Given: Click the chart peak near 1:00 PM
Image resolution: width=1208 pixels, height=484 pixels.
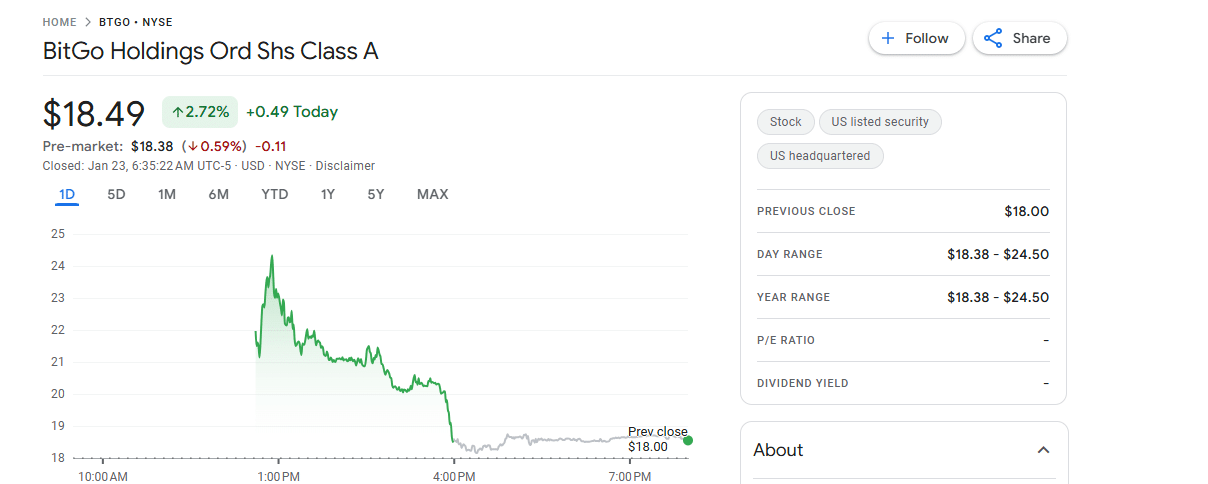Looking at the screenshot, I should pyautogui.click(x=272, y=256).
